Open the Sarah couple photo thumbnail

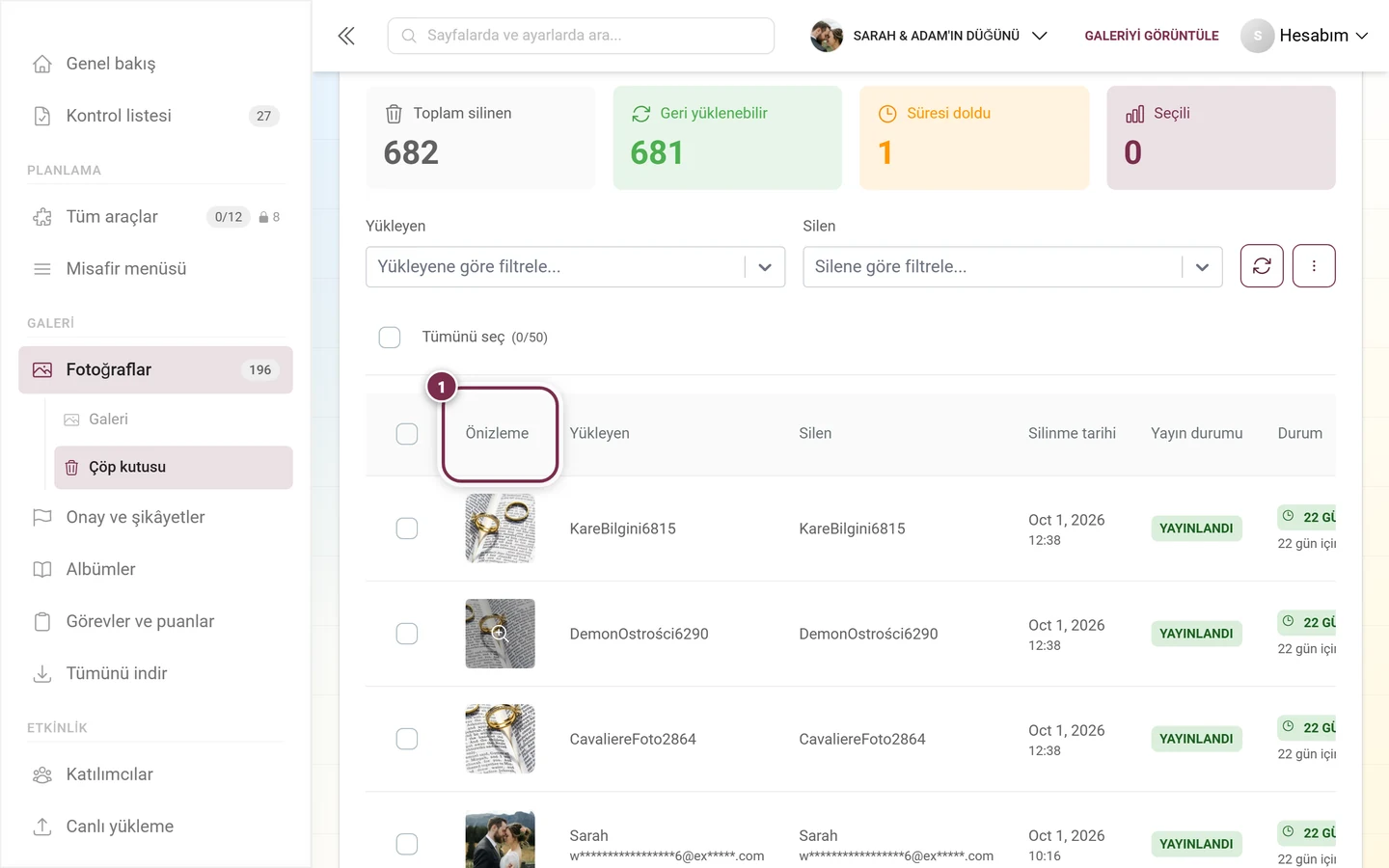coord(500,840)
